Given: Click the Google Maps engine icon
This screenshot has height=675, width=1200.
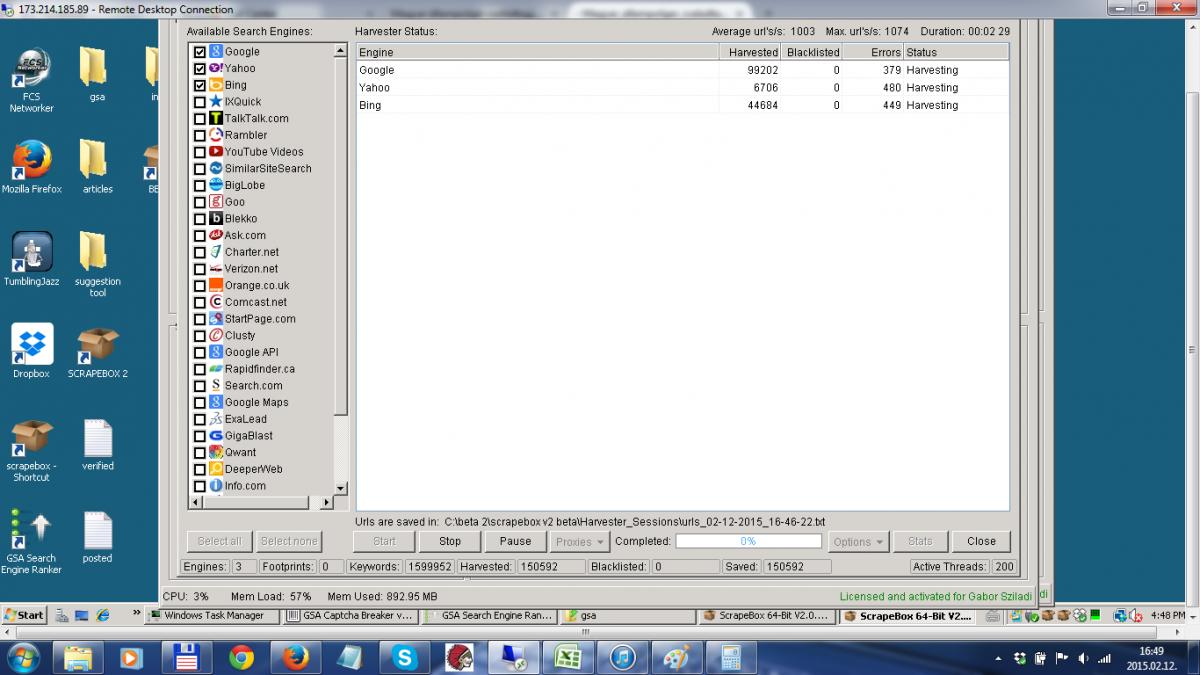Looking at the screenshot, I should click(215, 402).
